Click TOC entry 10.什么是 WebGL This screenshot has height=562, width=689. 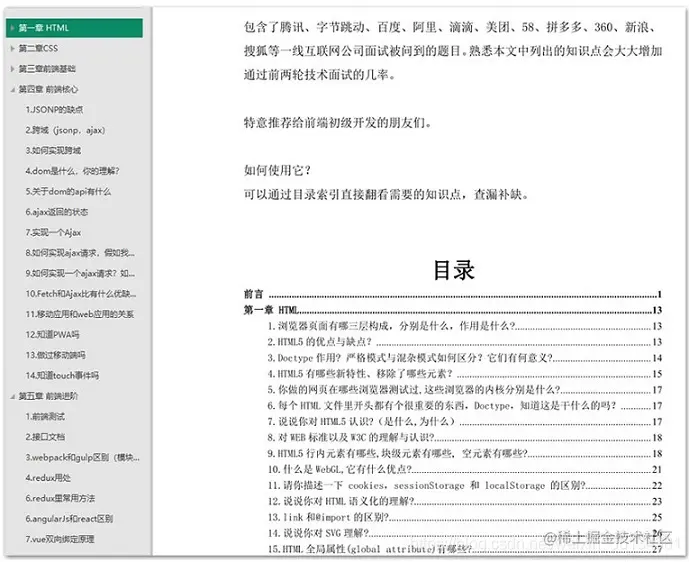point(465,469)
